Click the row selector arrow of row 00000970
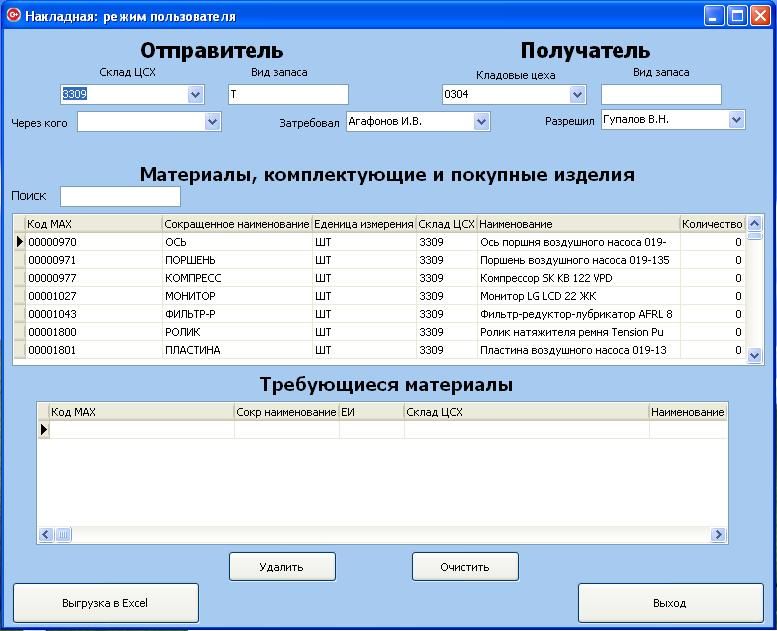Screen dimensions: 777x631 pyautogui.click(x=19, y=242)
